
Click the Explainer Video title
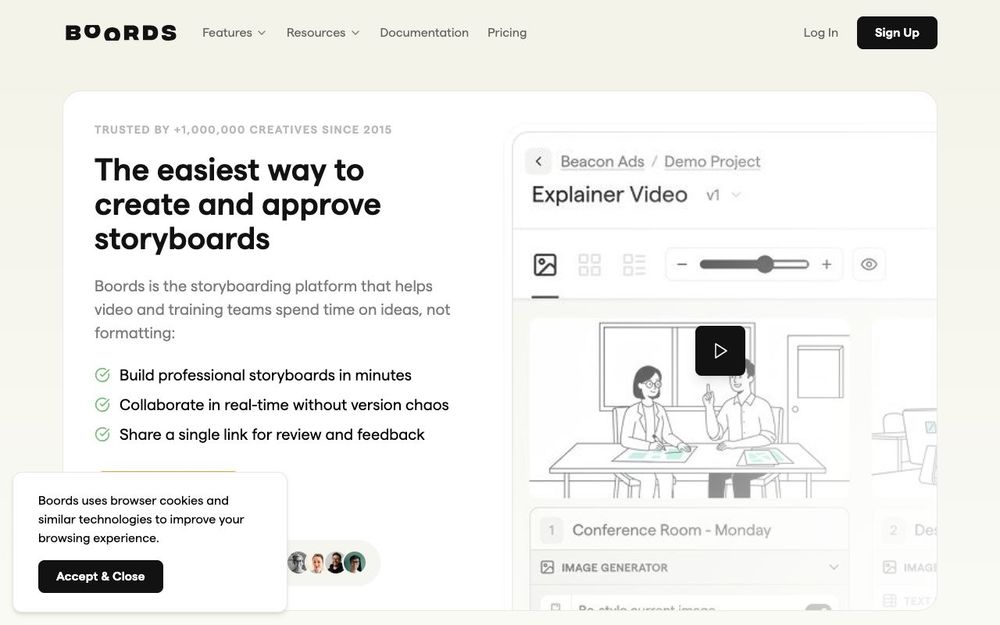tap(609, 195)
